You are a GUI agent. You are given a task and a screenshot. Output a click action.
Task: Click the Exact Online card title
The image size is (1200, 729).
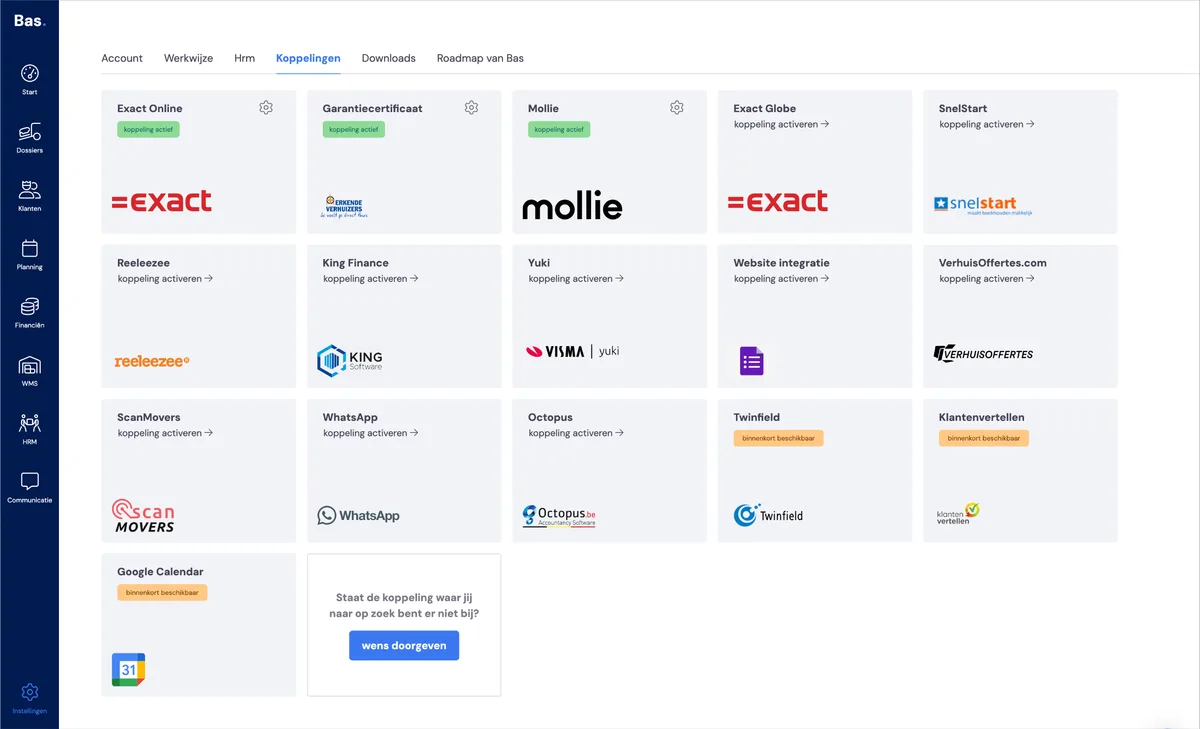click(150, 108)
